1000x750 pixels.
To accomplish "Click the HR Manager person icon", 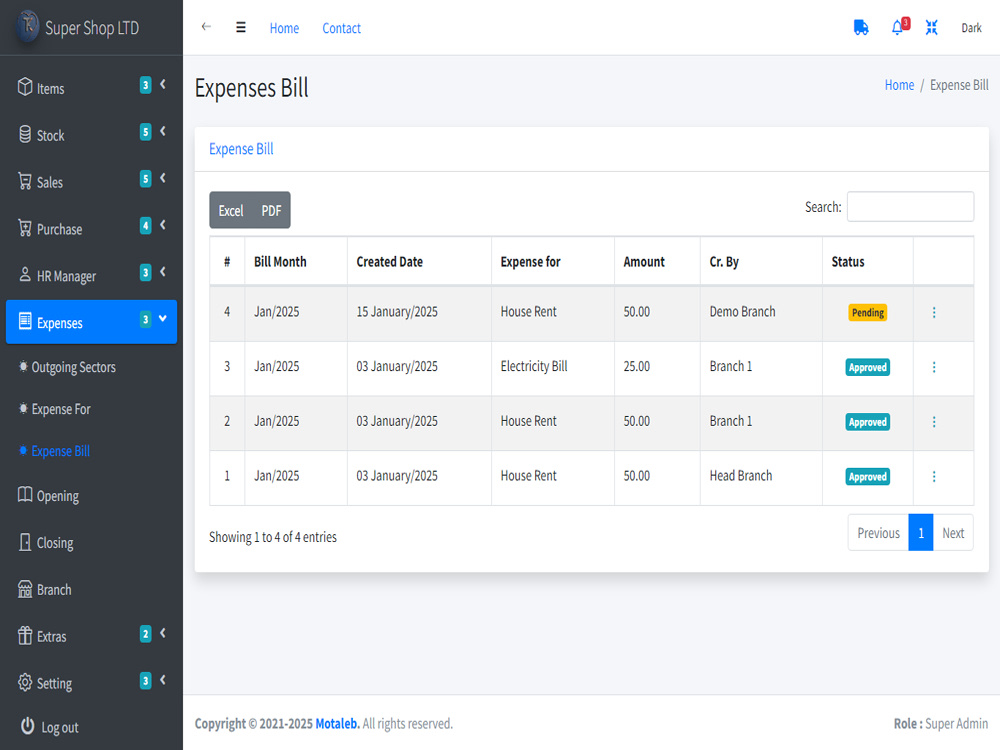I will (x=25, y=275).
